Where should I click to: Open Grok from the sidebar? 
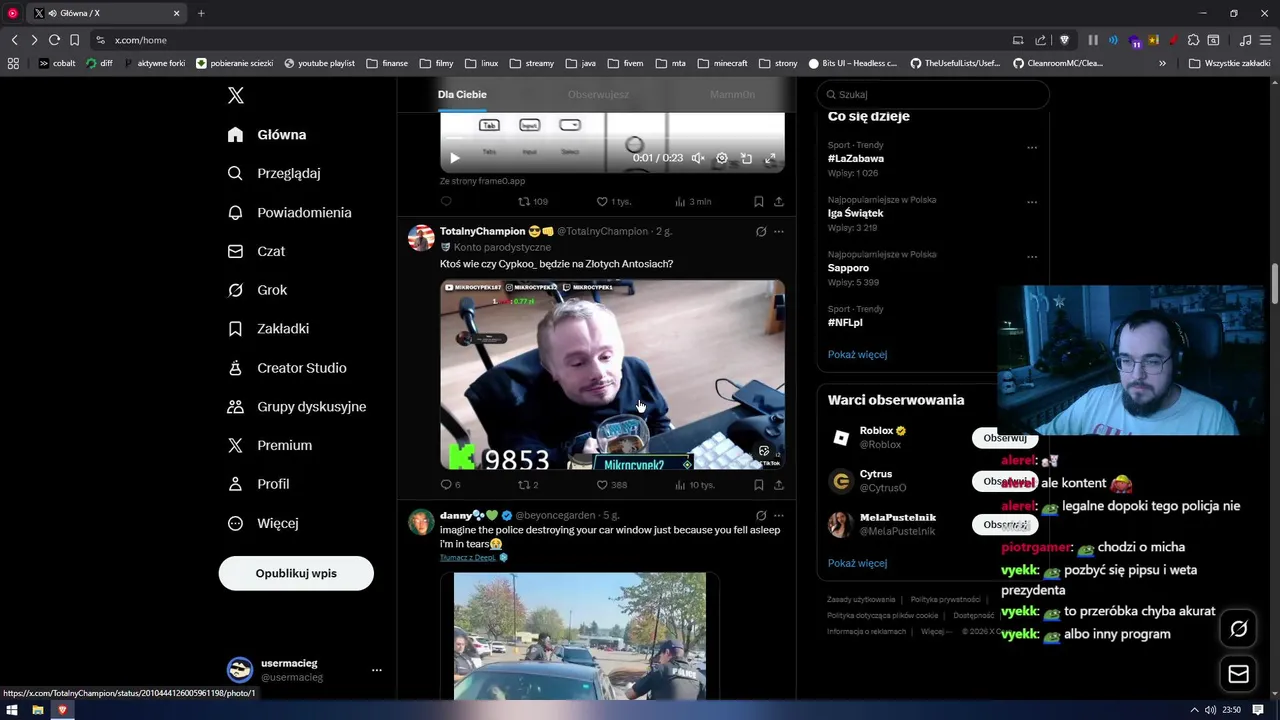257,290
